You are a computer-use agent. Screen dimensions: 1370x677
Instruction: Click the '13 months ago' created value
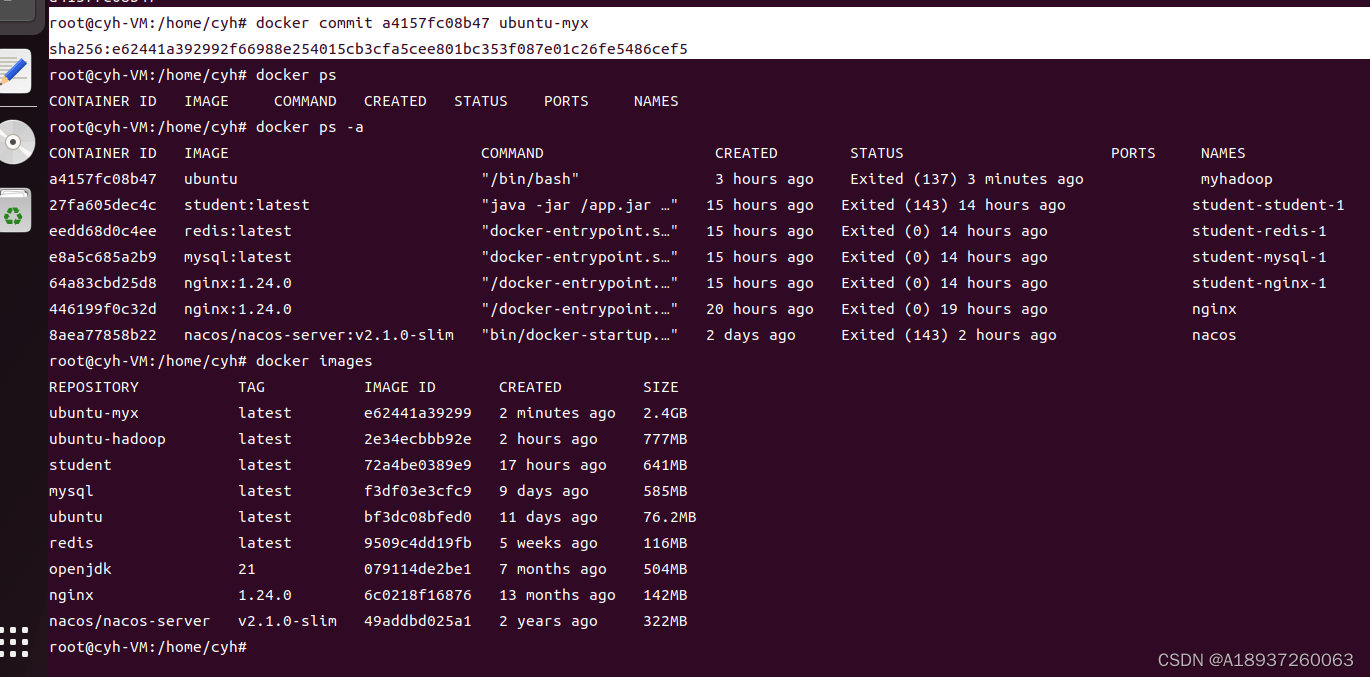(x=557, y=595)
